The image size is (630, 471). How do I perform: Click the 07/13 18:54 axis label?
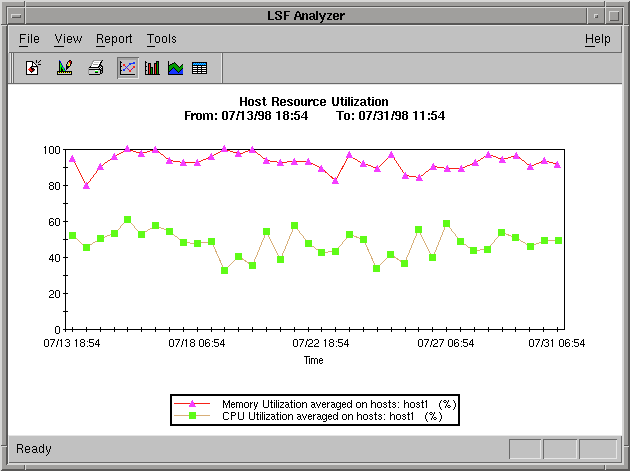click(x=72, y=343)
